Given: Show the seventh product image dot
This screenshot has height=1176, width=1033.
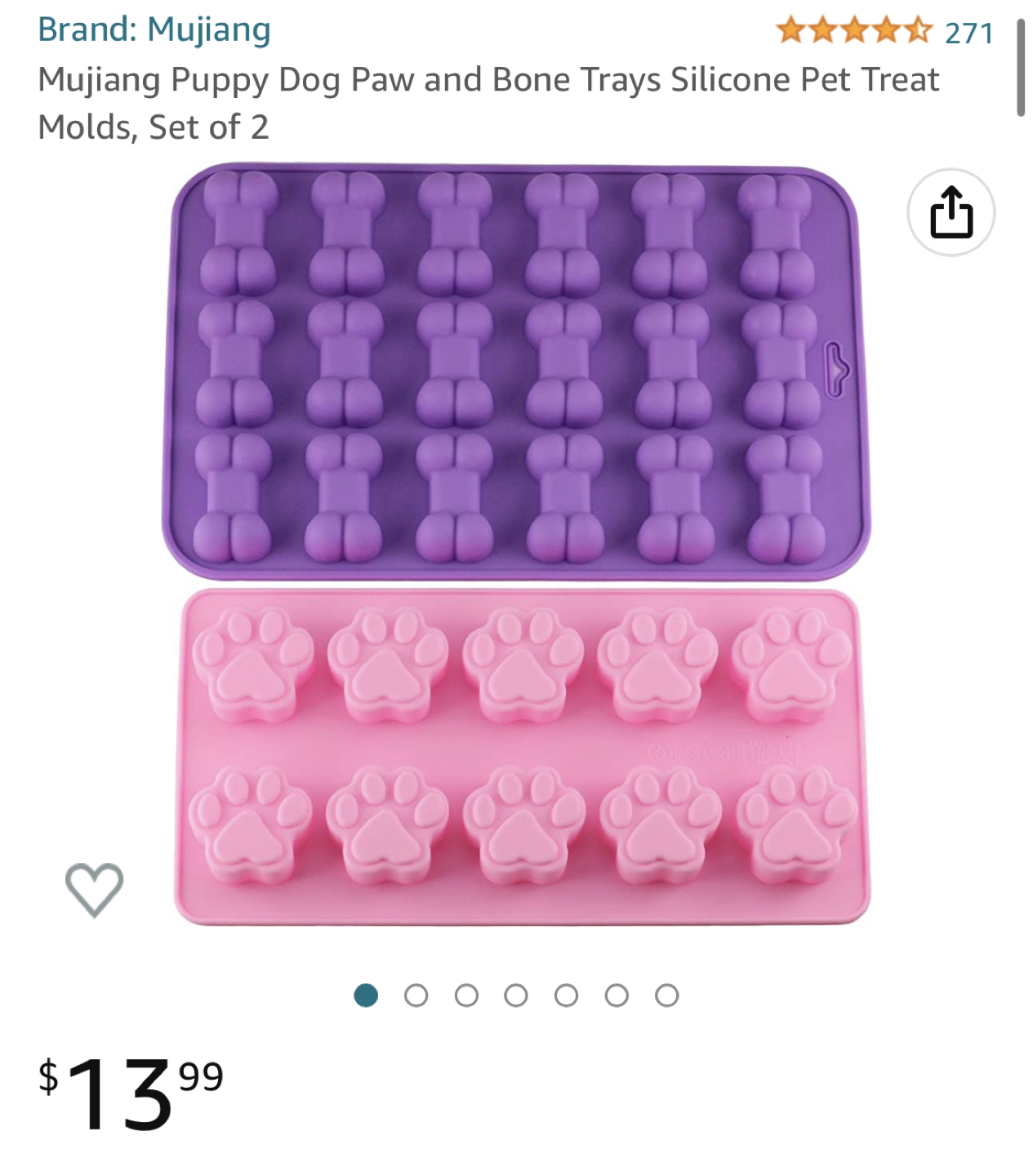Looking at the screenshot, I should pyautogui.click(x=666, y=996).
